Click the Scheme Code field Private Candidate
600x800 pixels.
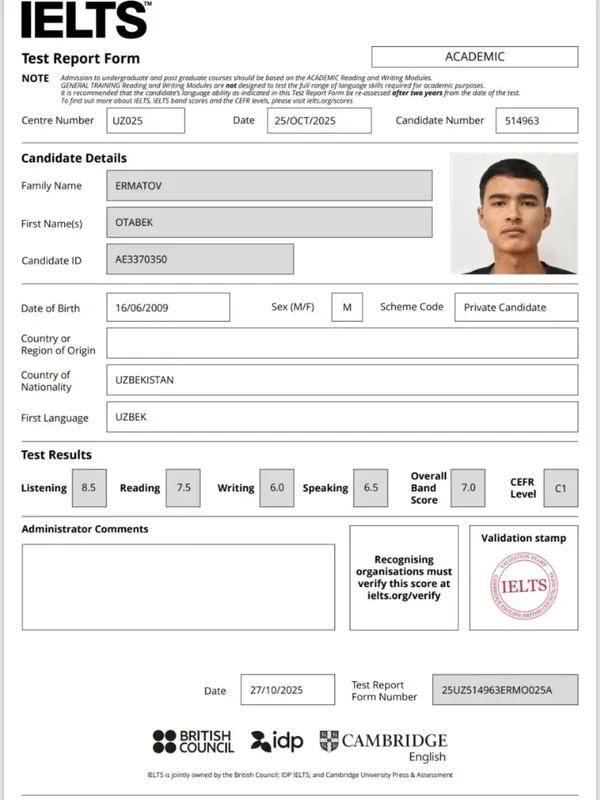point(516,307)
